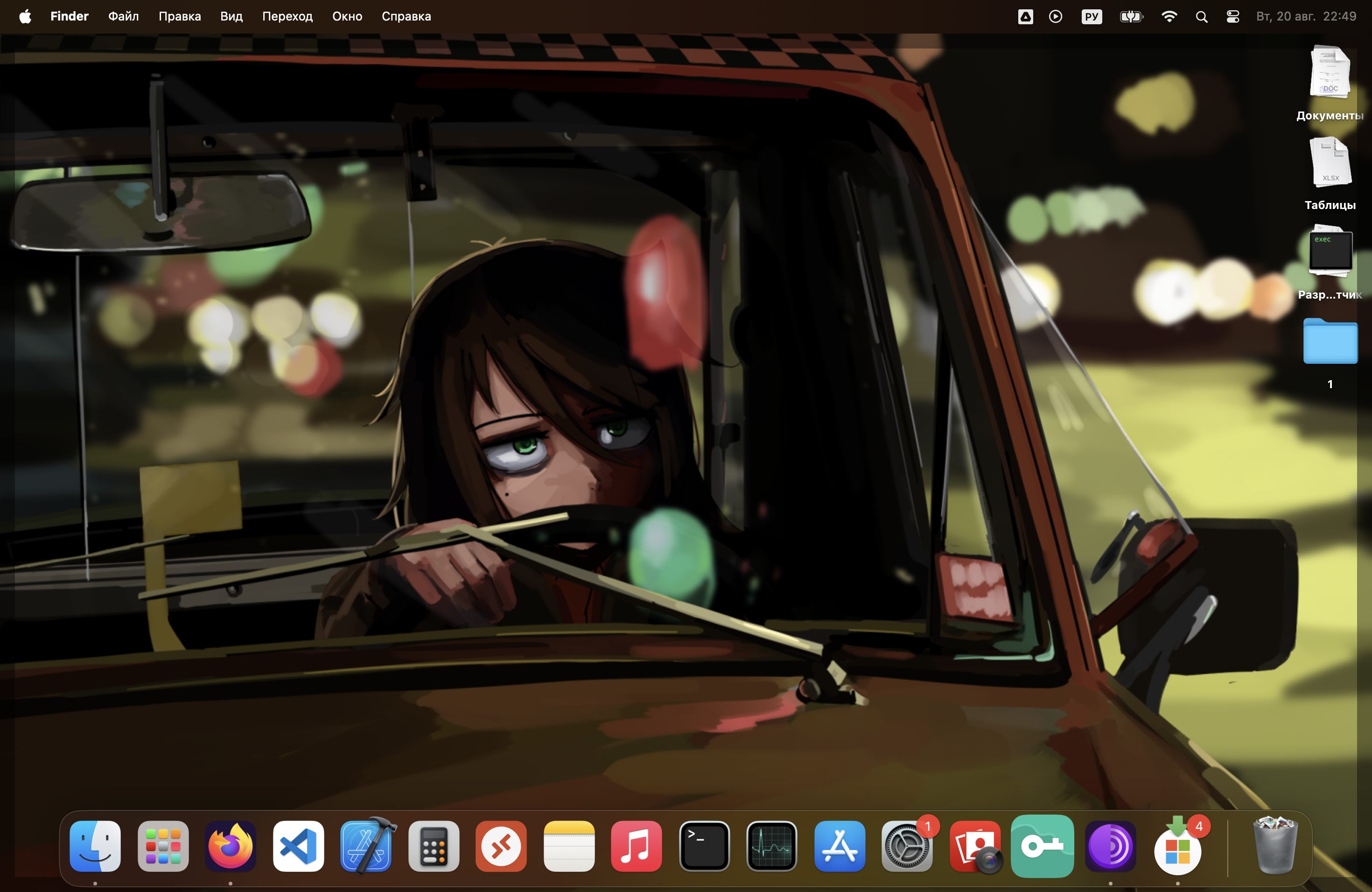Select the folder named 1
This screenshot has height=892, width=1372.
[x=1330, y=342]
